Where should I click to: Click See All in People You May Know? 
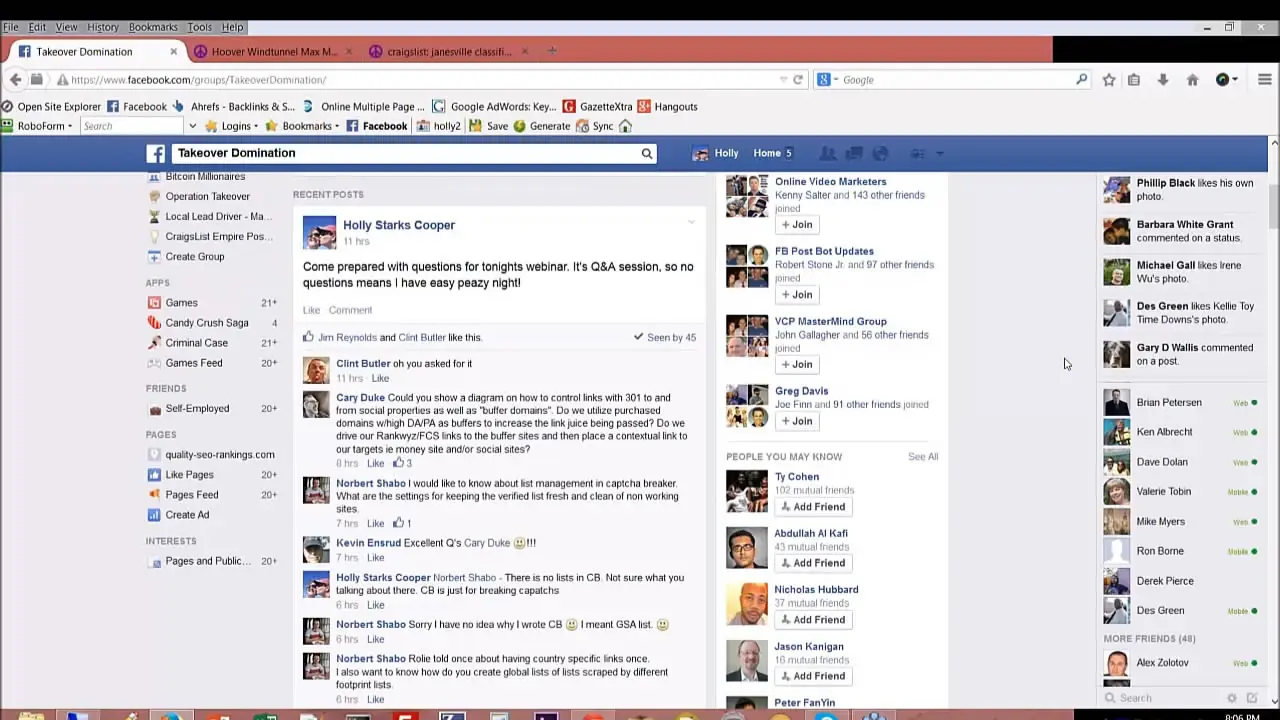(923, 457)
